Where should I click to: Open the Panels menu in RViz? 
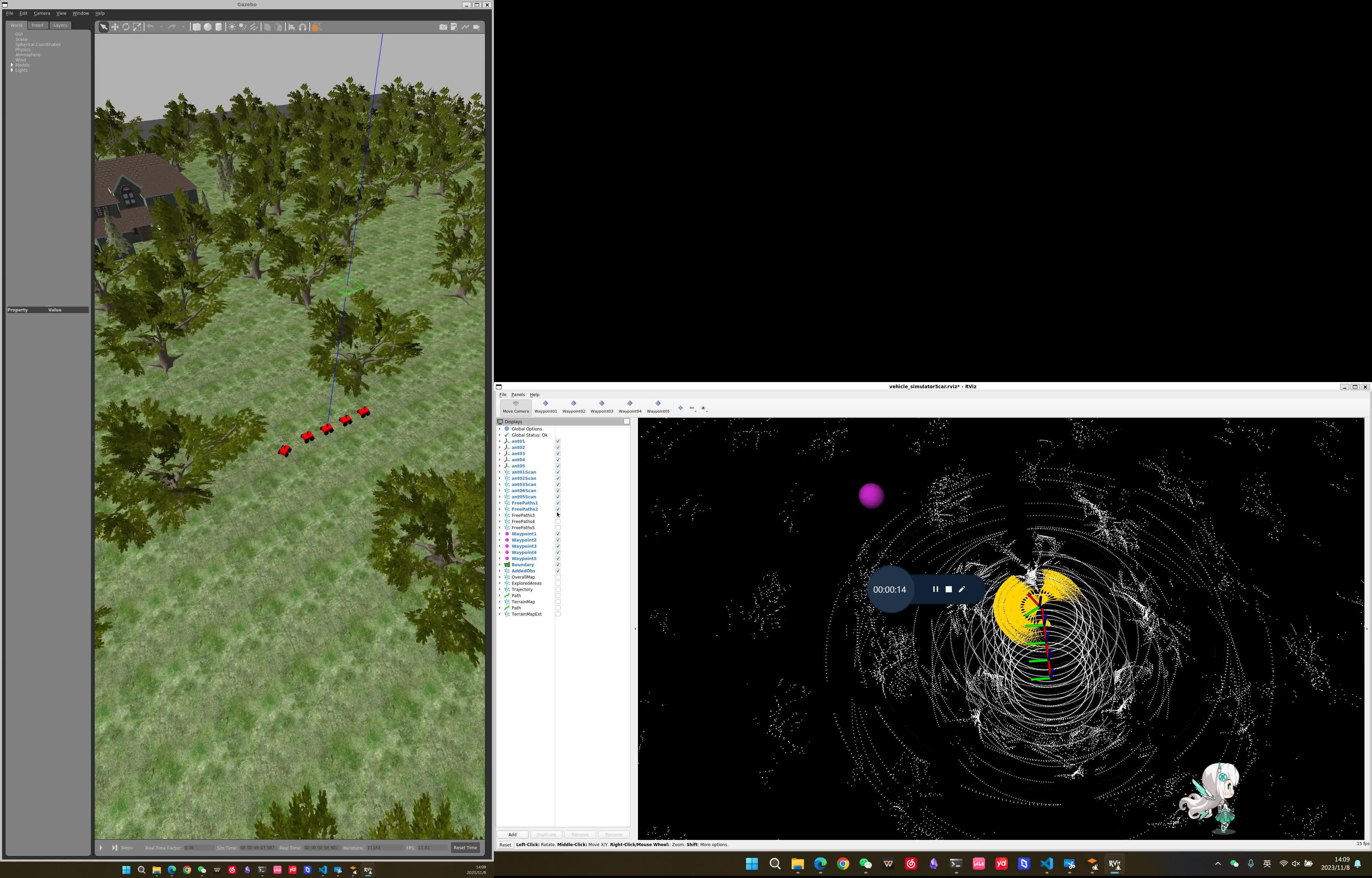point(518,394)
